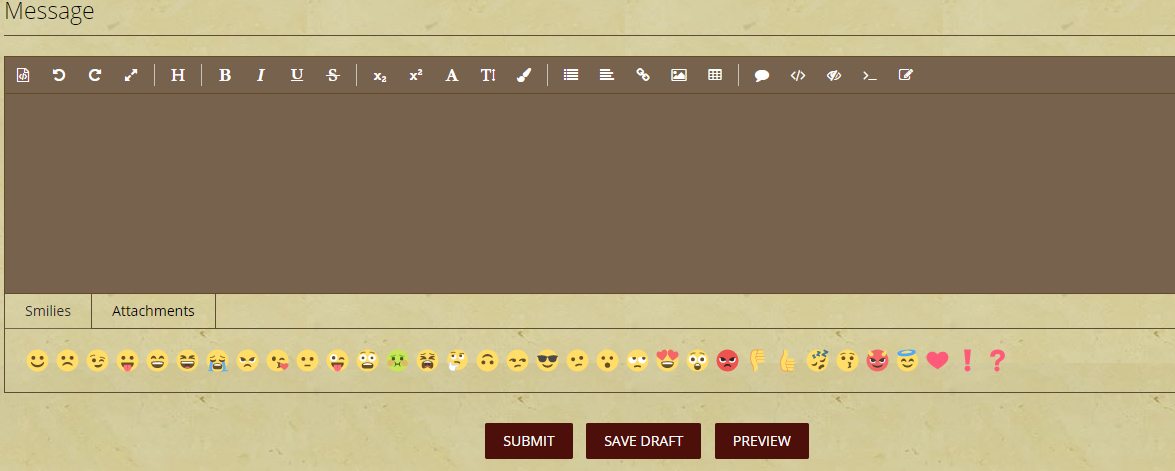Click the SUBMIT button
The height and width of the screenshot is (471, 1175).
(529, 441)
